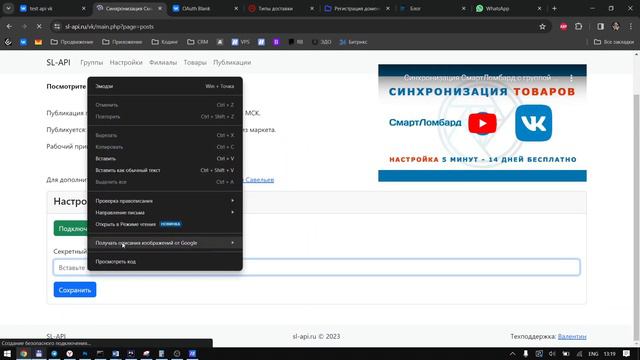Choose Просмотреть код menu item
Screen dimensions: 640x360
[165, 262]
